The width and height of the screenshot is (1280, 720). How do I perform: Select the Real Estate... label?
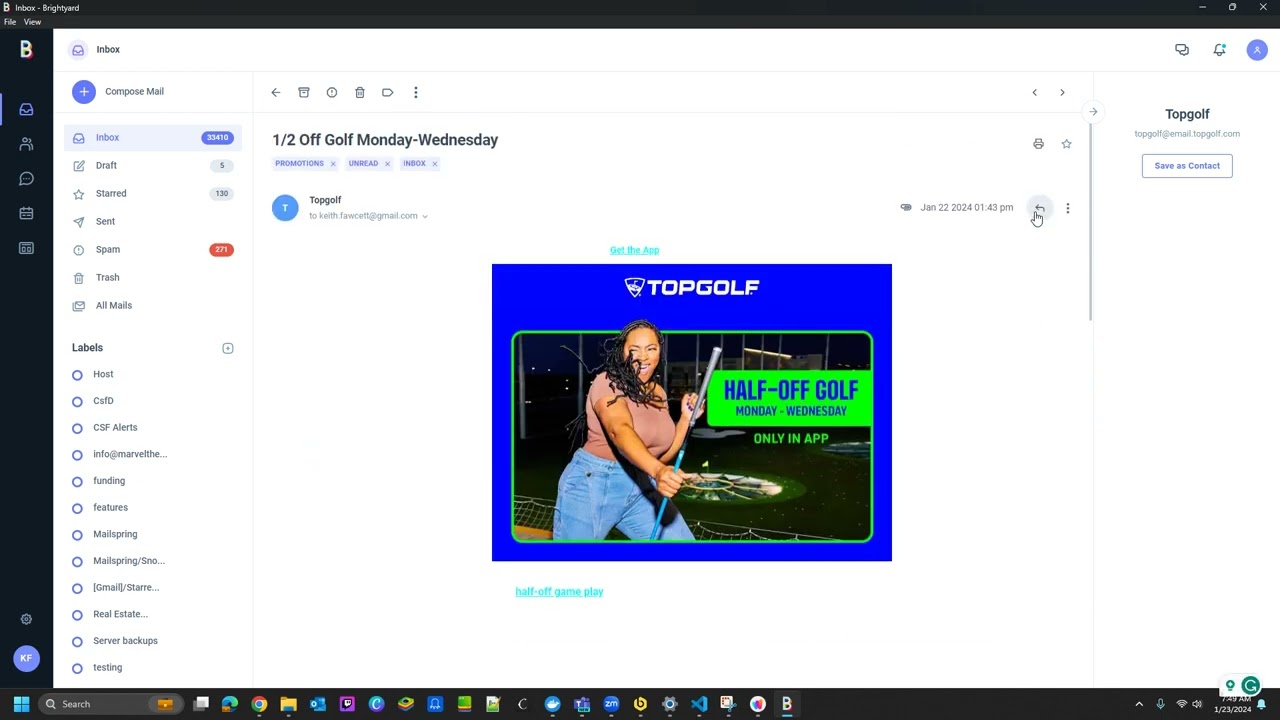click(120, 614)
